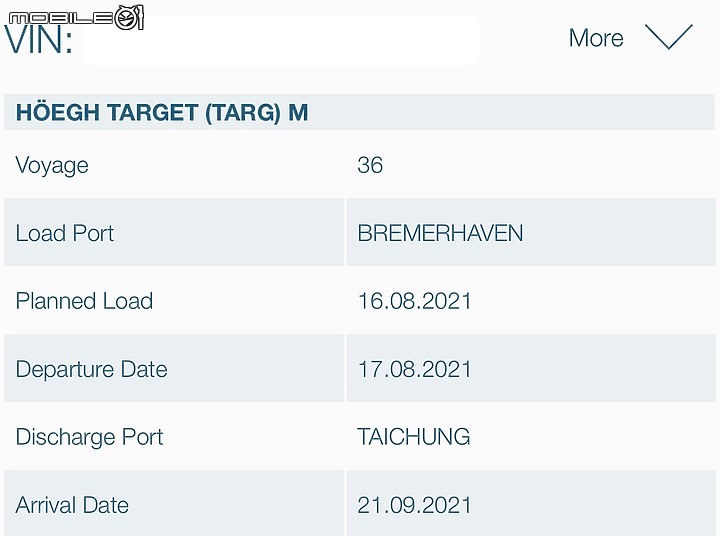Select planned load date 16.08.2021

415,301
